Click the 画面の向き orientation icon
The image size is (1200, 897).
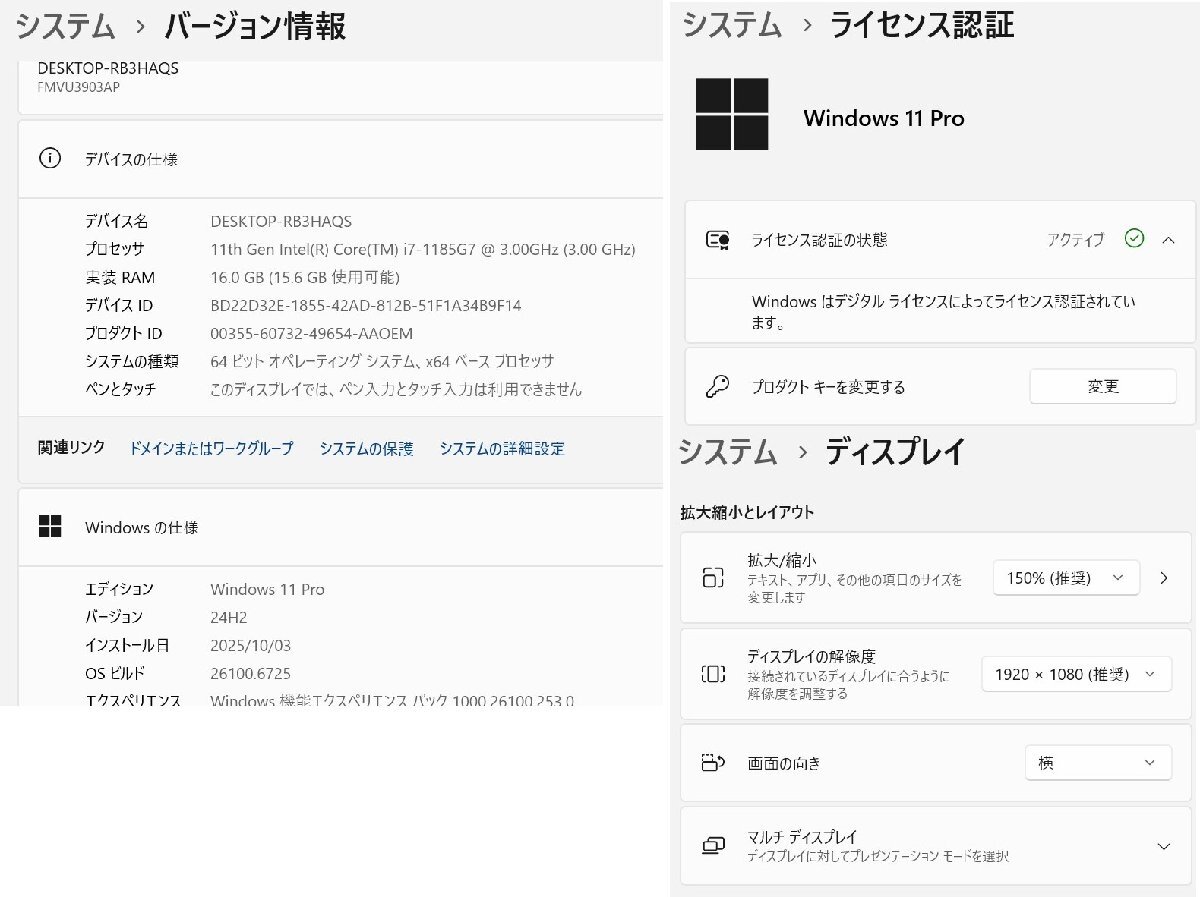tap(713, 762)
